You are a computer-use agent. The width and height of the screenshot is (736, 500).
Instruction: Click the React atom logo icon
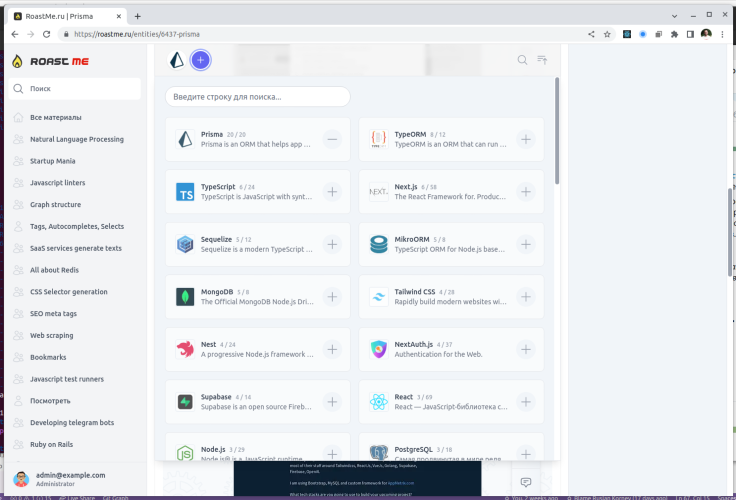coord(379,402)
